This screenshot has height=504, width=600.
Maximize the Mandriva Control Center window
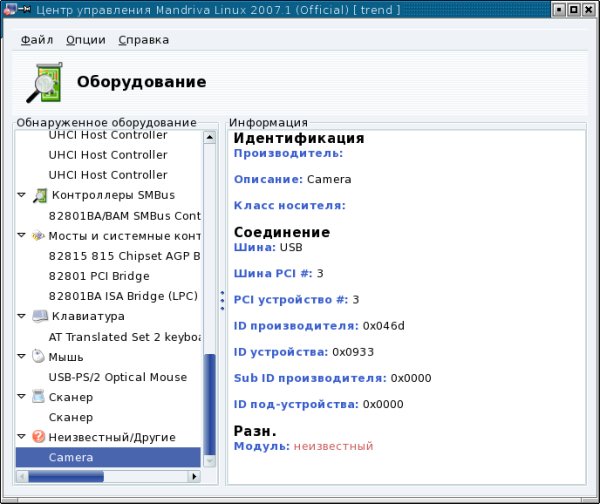click(574, 10)
